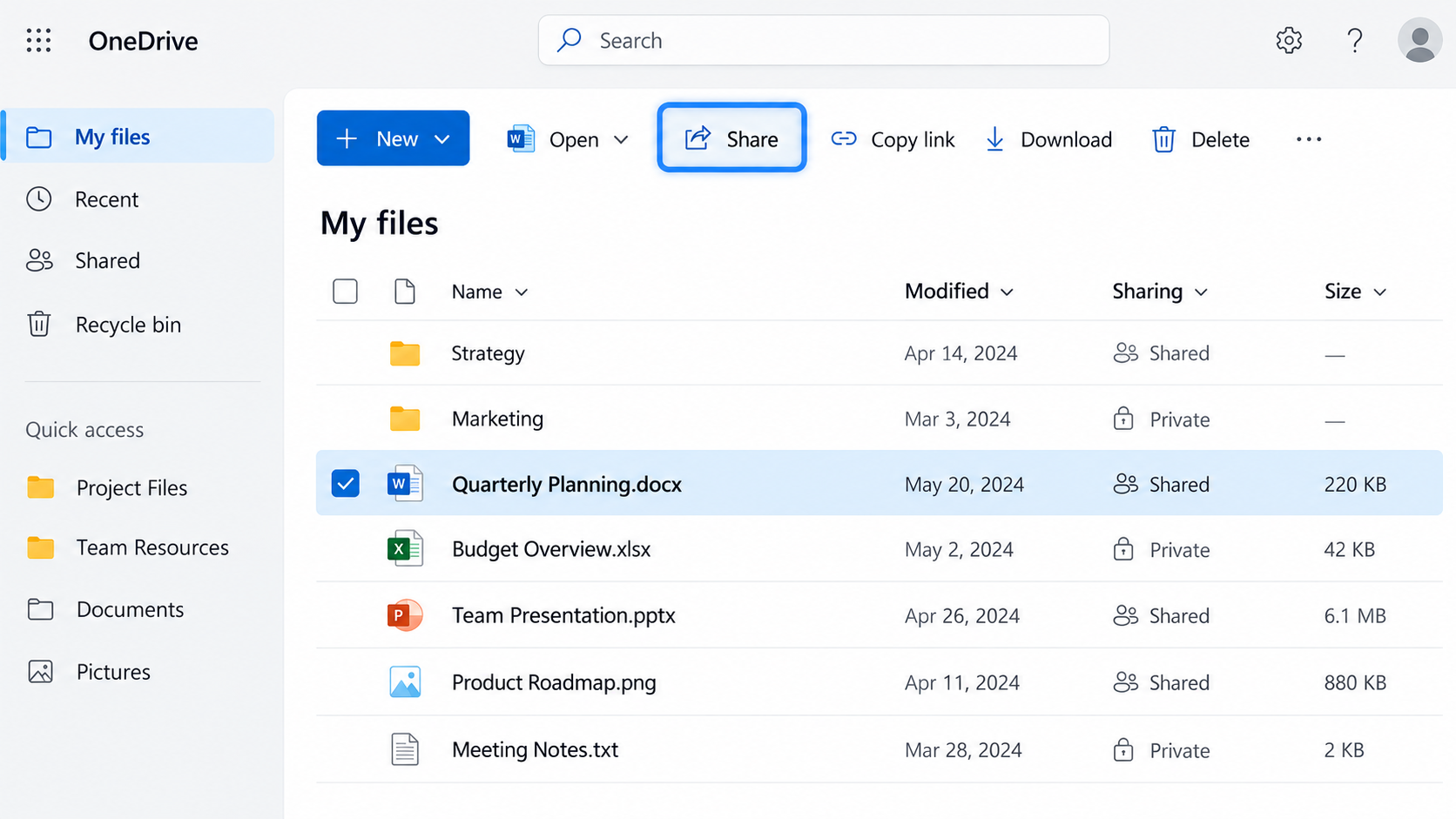Viewport: 1456px width, 819px height.
Task: Click the magnifier icon in search box
Action: (x=570, y=40)
